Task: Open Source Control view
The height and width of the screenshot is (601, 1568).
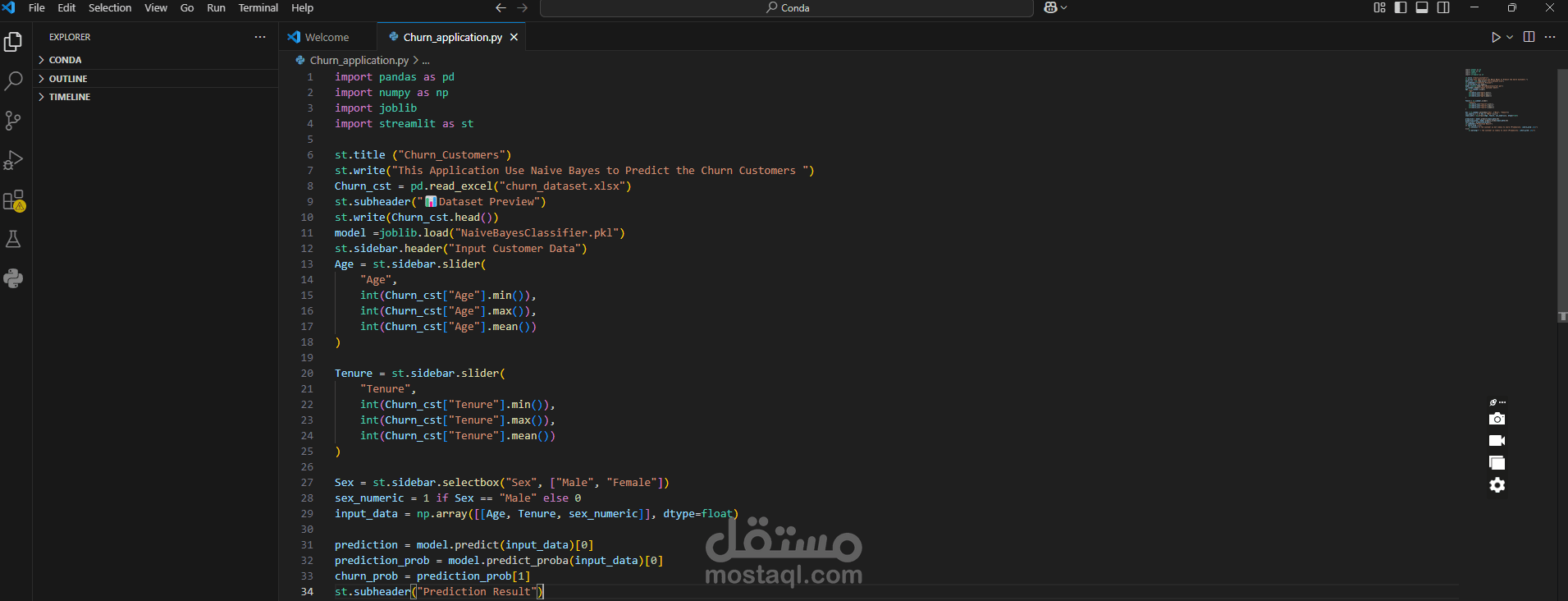Action: click(x=13, y=121)
